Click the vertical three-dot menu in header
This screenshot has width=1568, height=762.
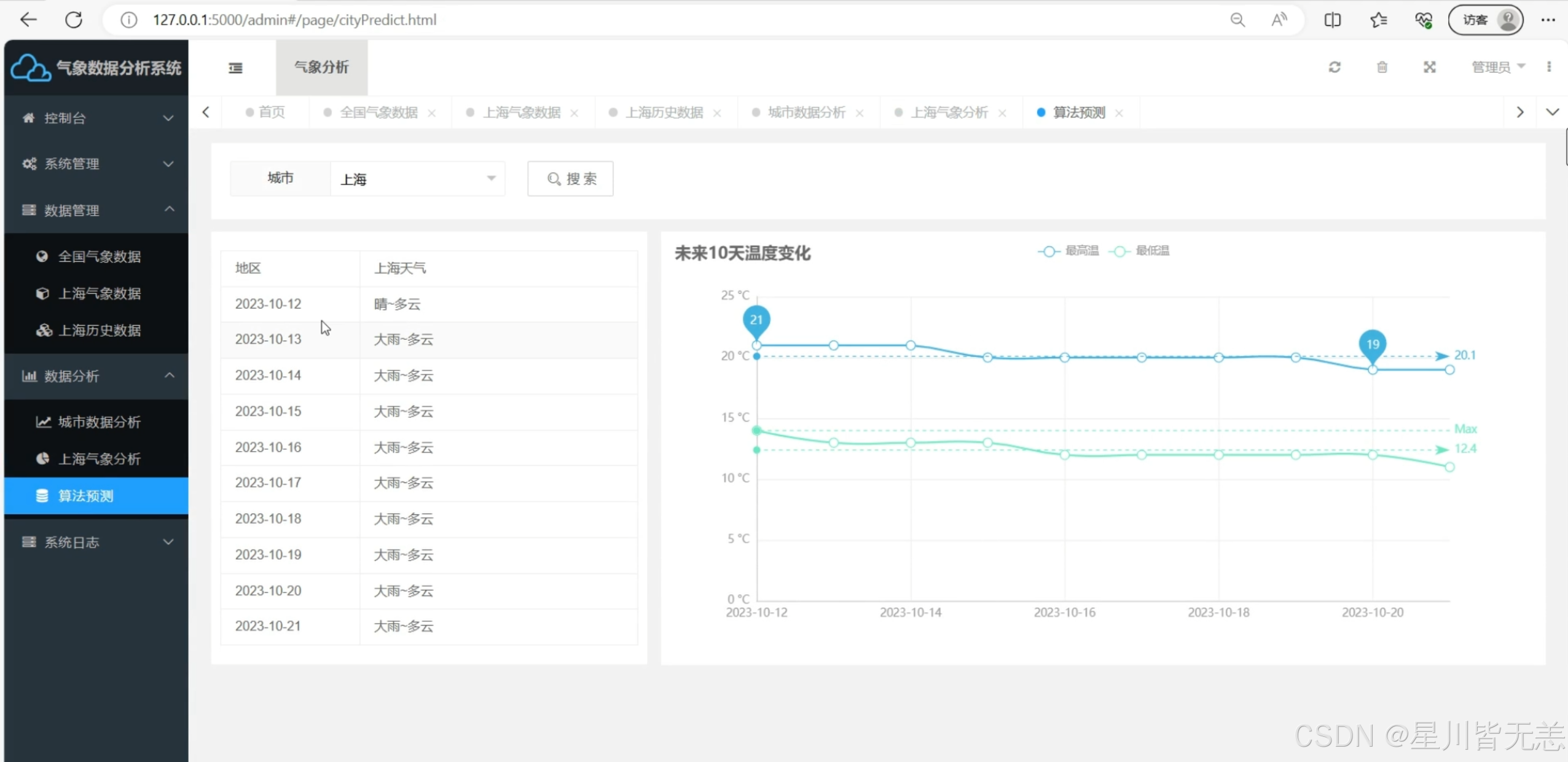[x=1549, y=67]
